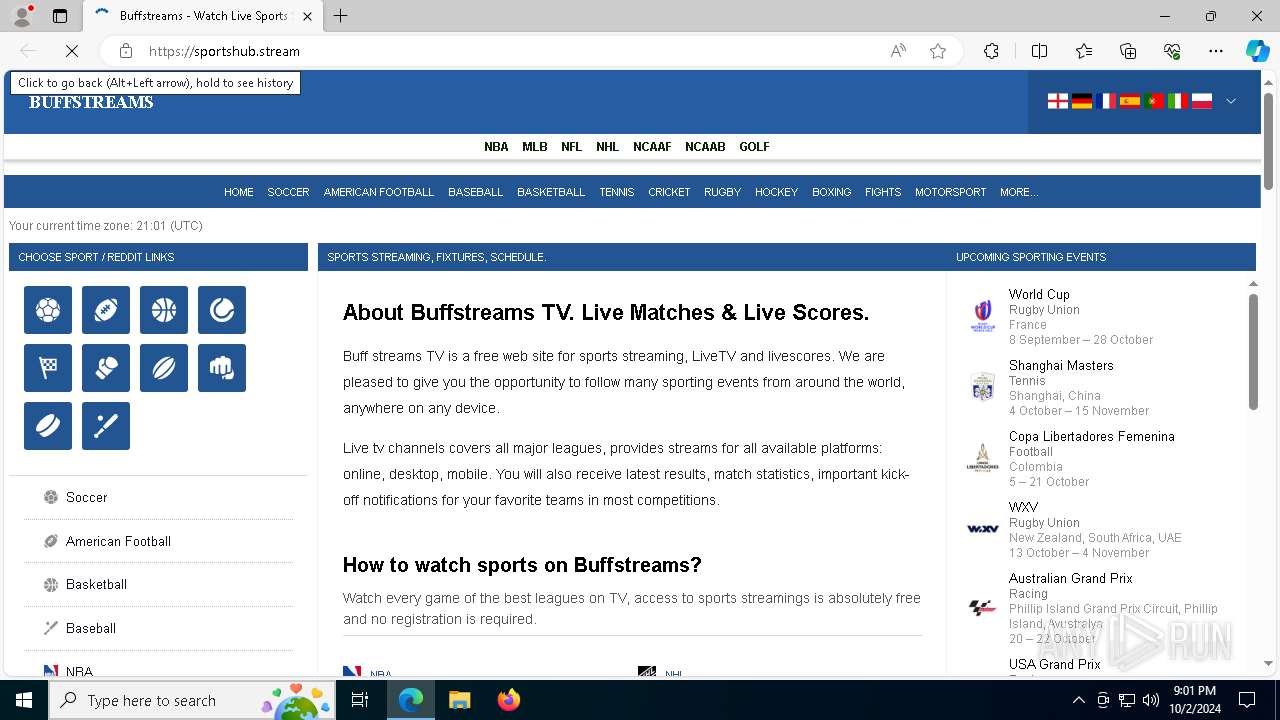Open the Edge Favorites list
Screen dimensions: 1280x720
[x=1084, y=51]
